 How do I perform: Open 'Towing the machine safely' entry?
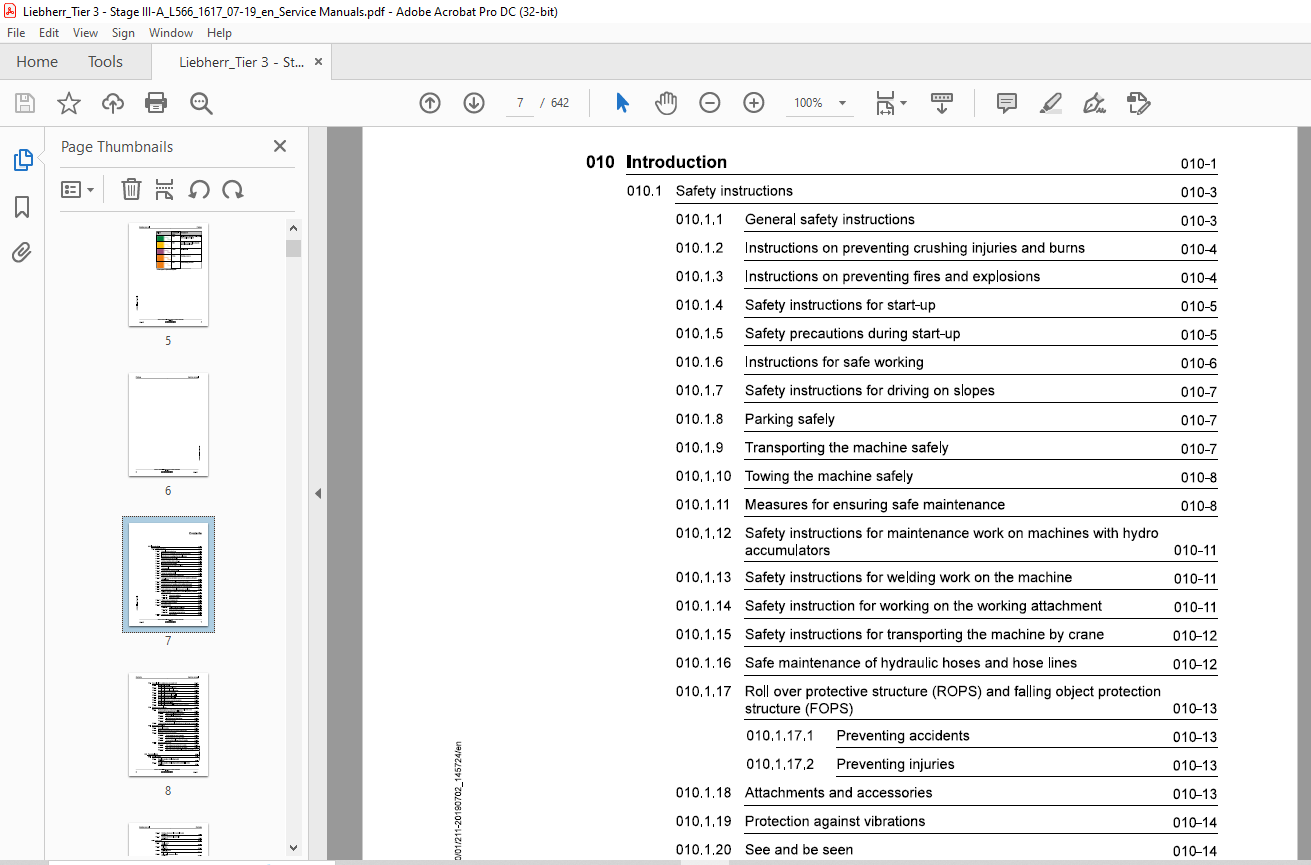coord(829,476)
